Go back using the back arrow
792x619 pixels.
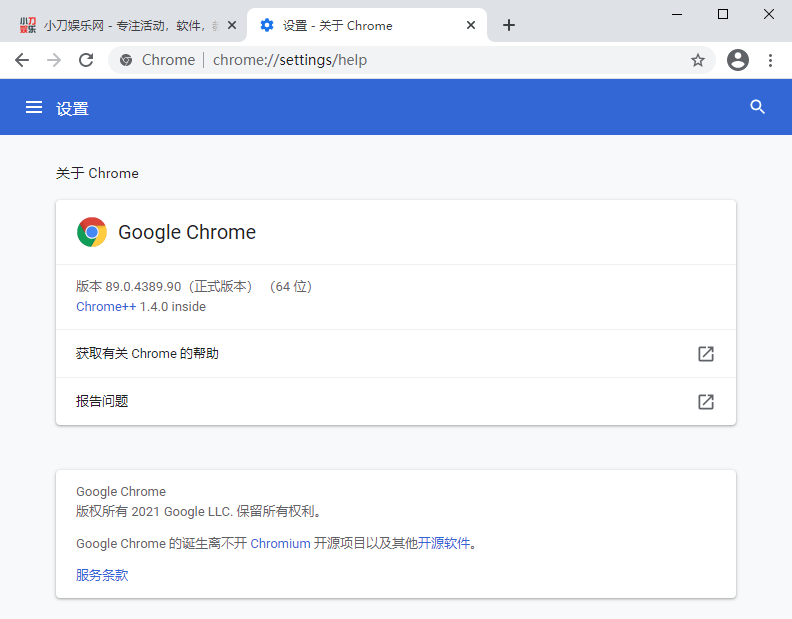[22, 60]
